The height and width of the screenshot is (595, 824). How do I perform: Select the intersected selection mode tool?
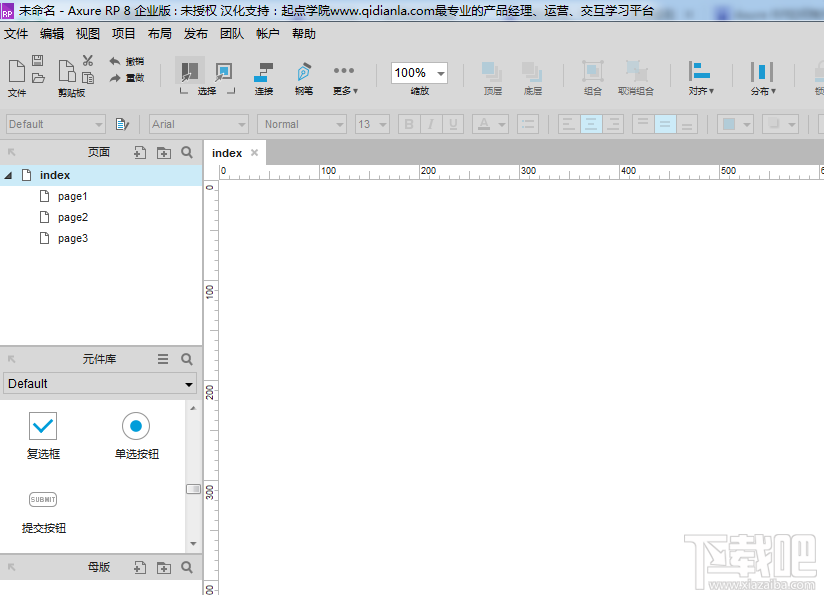[190, 71]
